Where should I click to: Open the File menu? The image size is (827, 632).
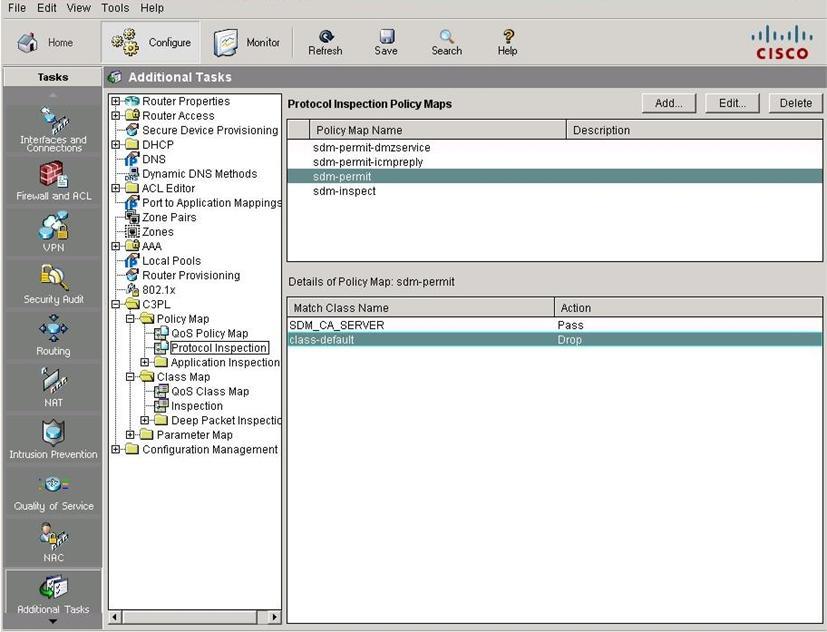[17, 8]
